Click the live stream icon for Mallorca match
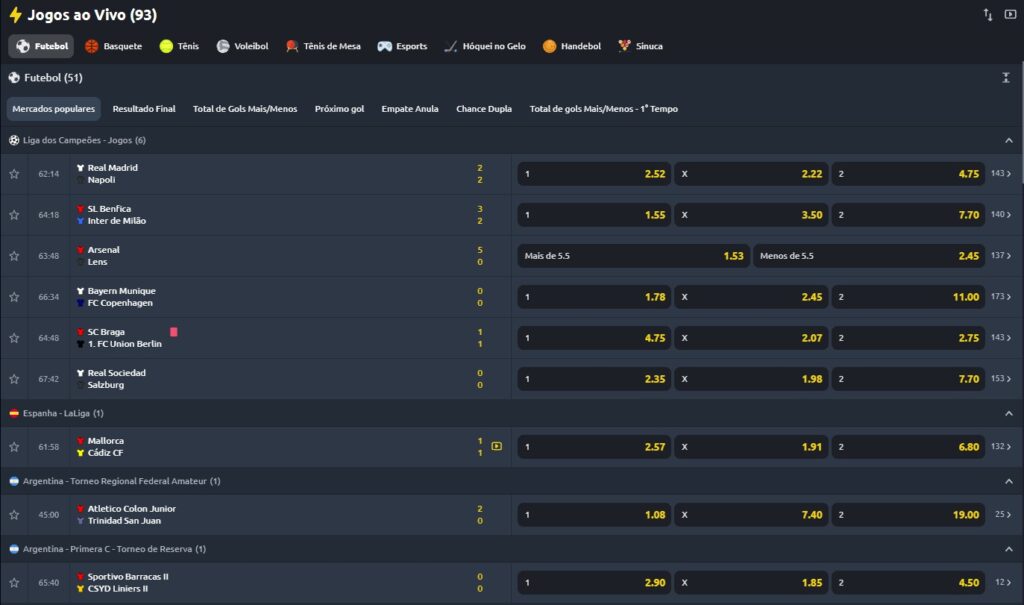 [496, 446]
